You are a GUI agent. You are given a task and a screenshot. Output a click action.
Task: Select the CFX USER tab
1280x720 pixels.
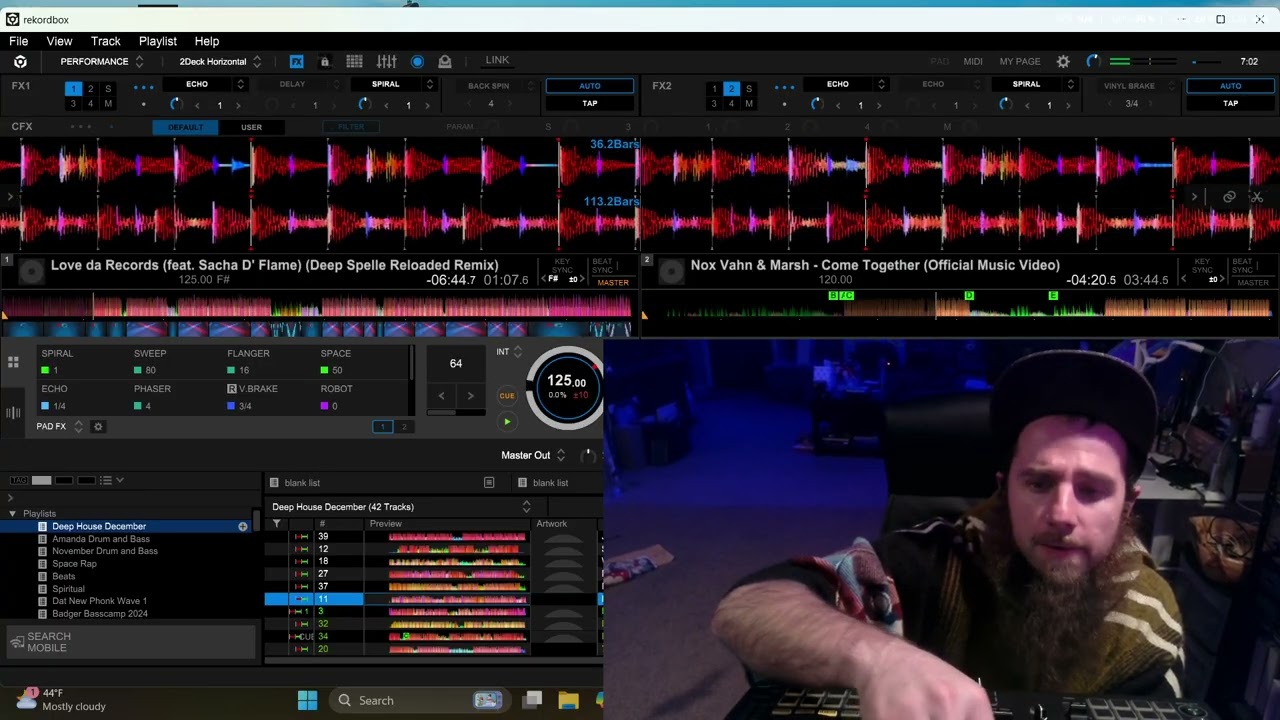pos(251,127)
